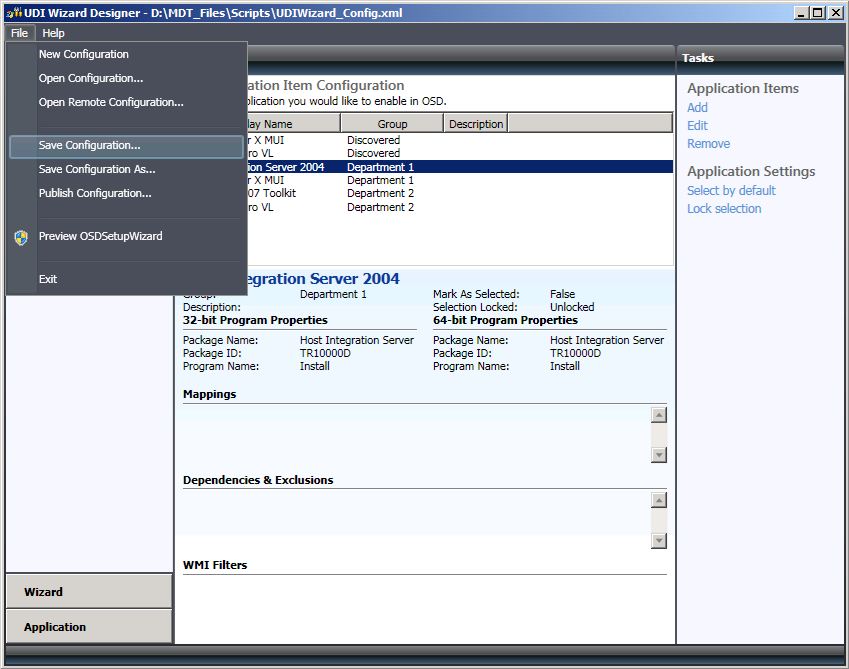Viewport: 849px width, 669px height.
Task: Click the Group value Department 1 in details
Action: pos(333,294)
